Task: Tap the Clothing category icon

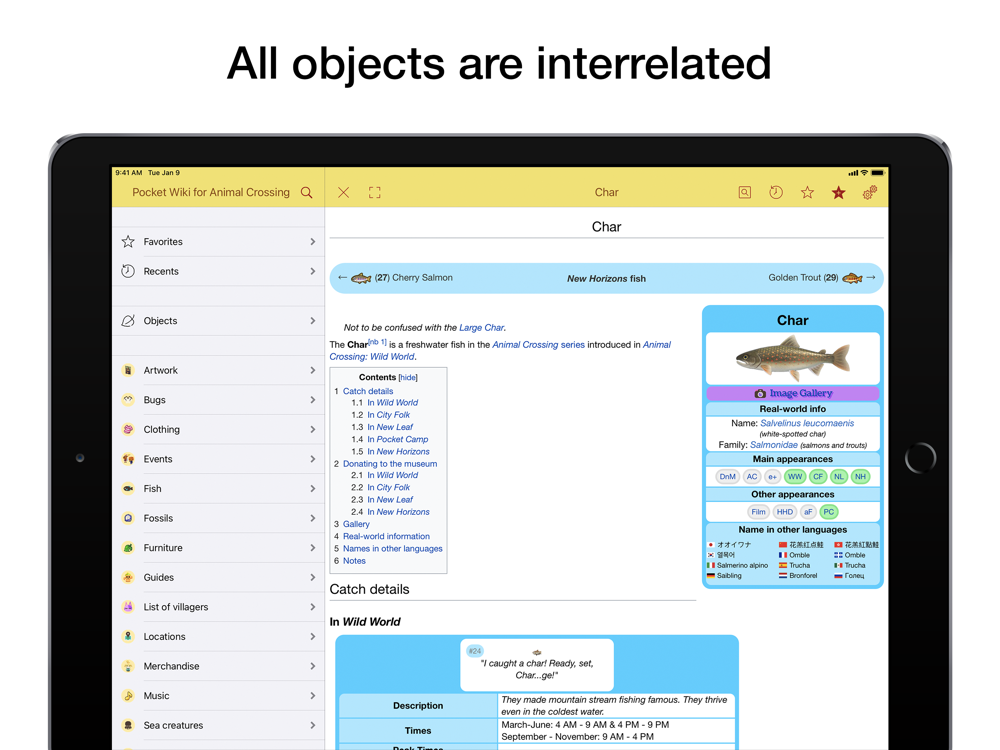Action: pos(128,429)
